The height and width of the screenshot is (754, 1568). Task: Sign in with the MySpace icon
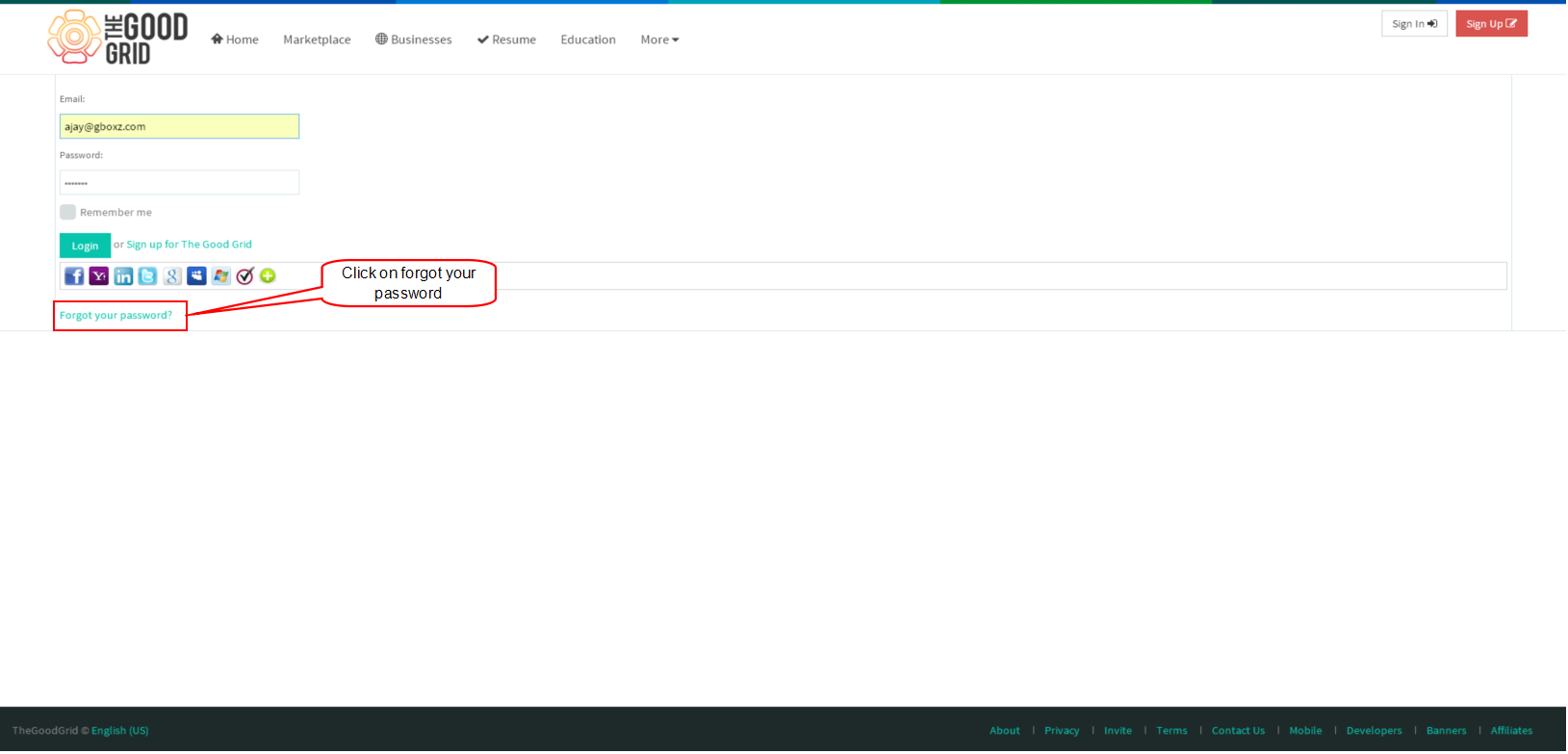(196, 276)
